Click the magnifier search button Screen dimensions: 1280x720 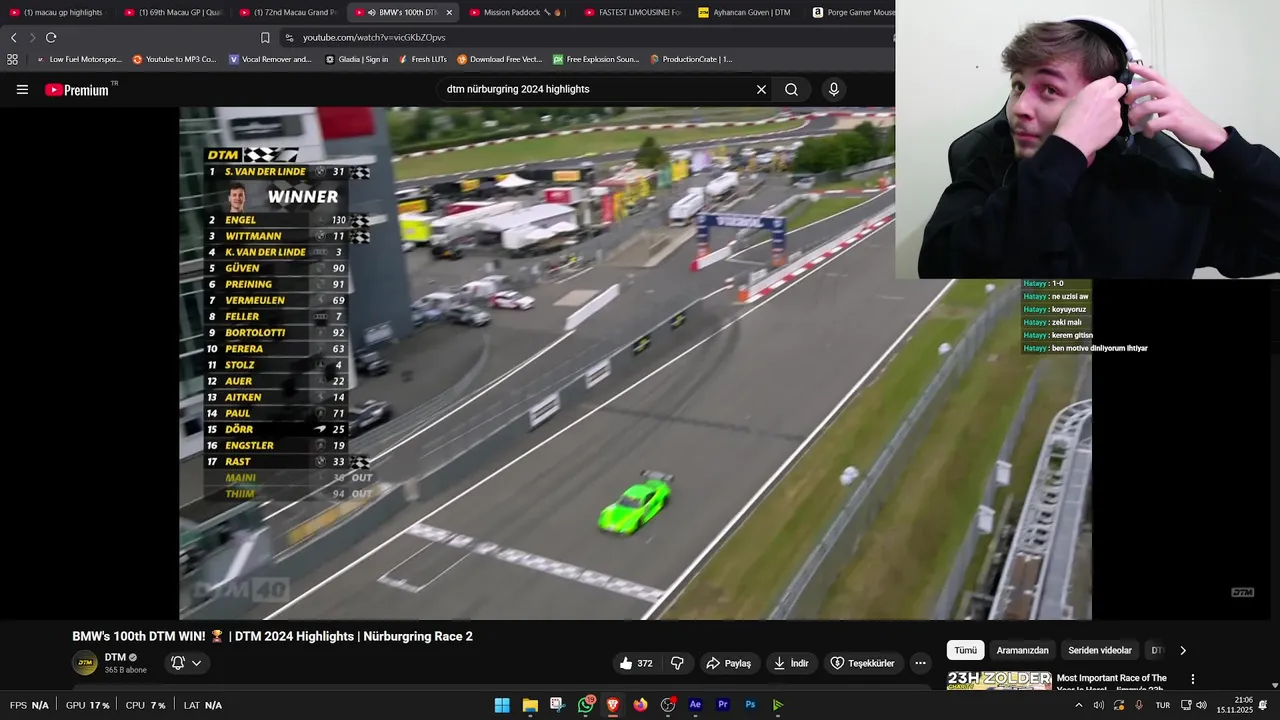point(791,89)
